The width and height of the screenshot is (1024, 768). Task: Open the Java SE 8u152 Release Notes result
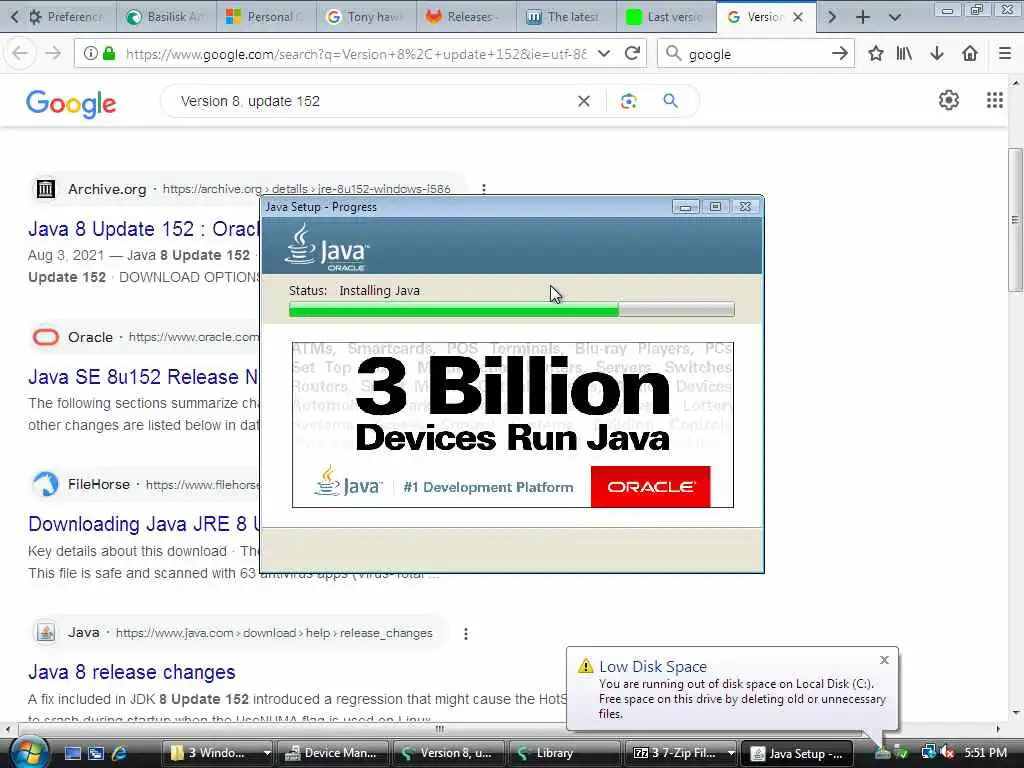click(x=143, y=377)
